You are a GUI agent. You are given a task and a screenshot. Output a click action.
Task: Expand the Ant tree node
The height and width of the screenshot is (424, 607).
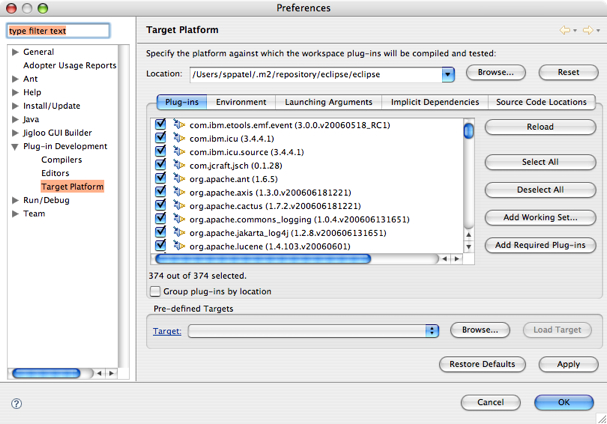click(15, 79)
